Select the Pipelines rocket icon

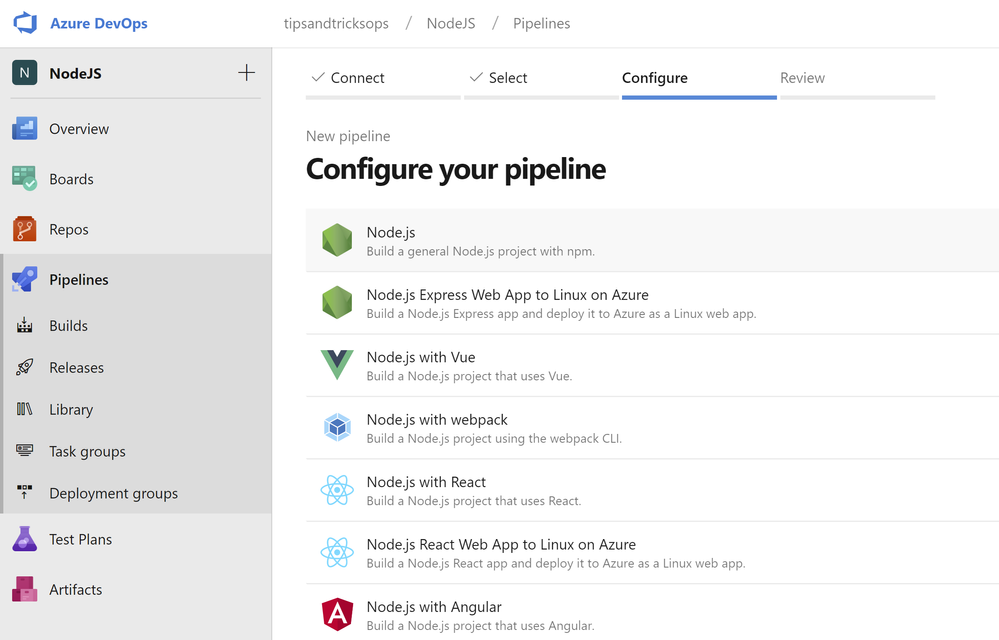click(25, 279)
